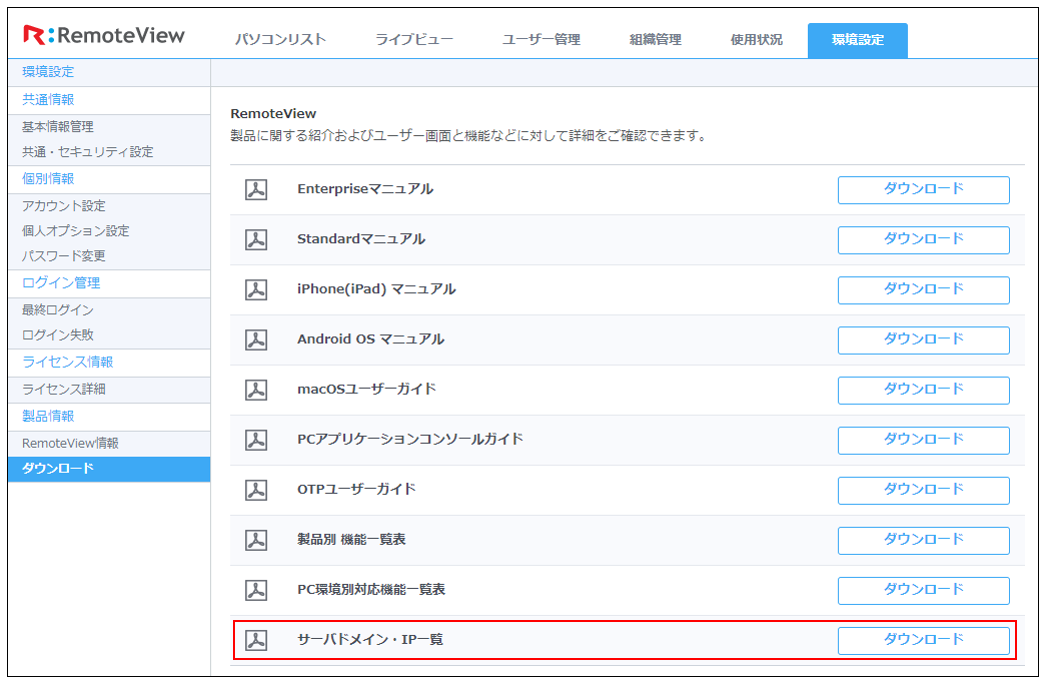Open PDF icon for PCアプリケーションコンソールガイド
1047x683 pixels.
256,440
